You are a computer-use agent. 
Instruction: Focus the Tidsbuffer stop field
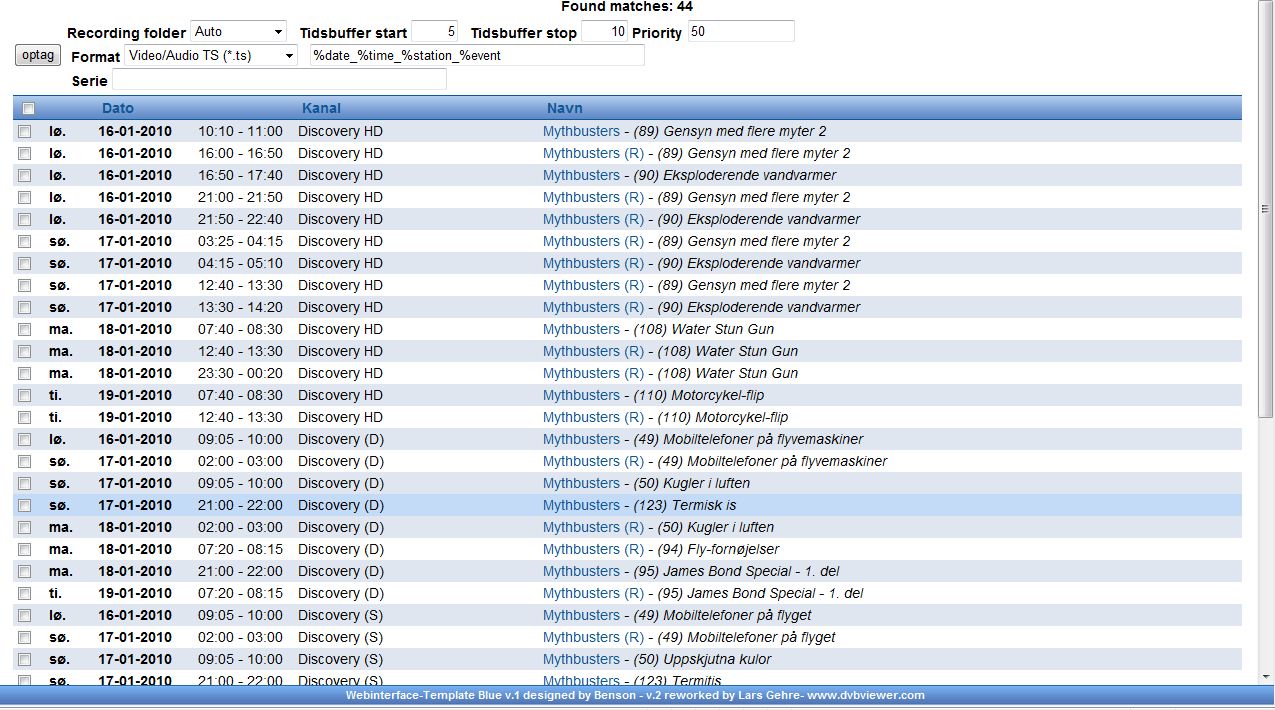pos(605,32)
